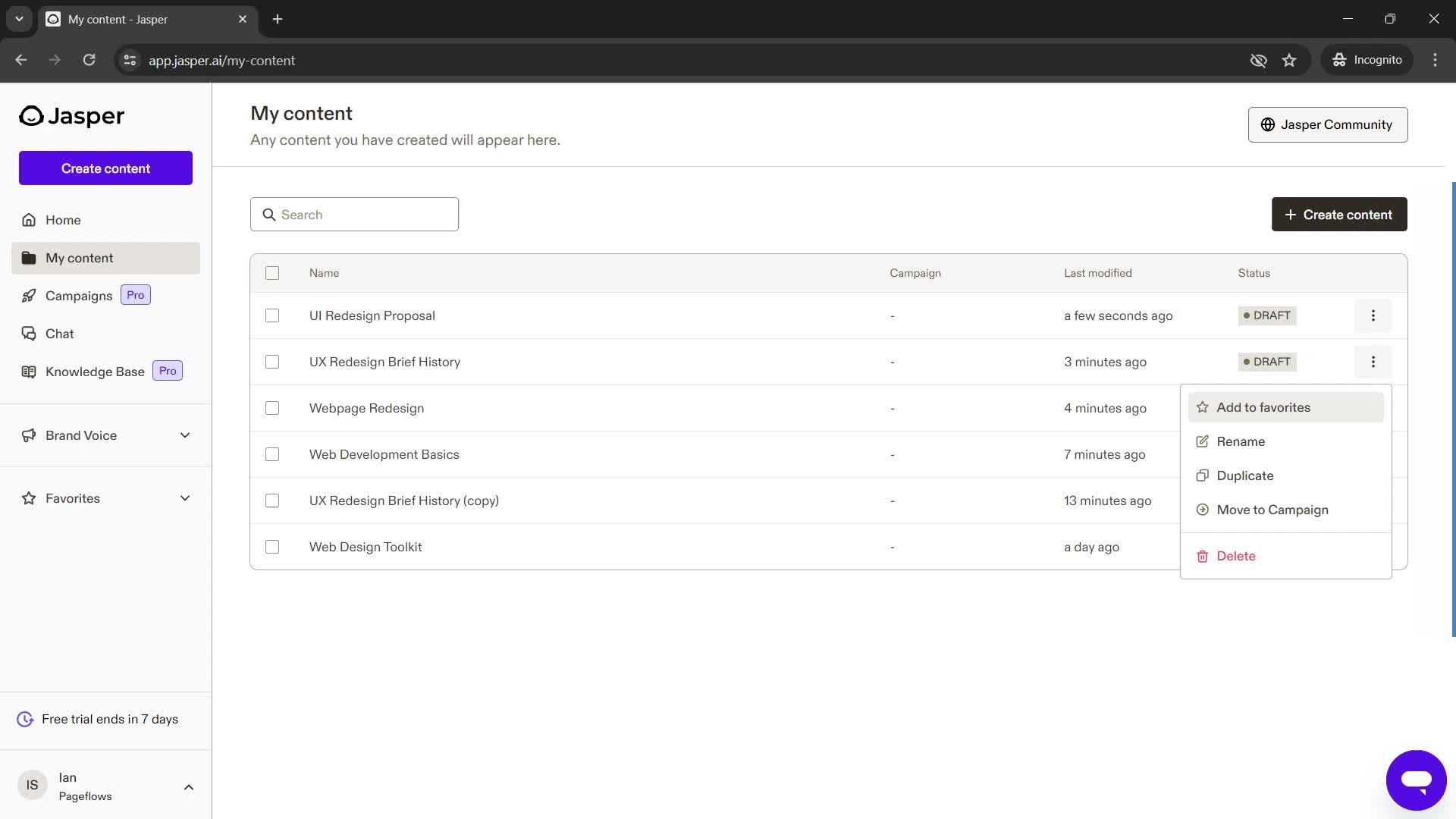
Task: Click Rename in the context menu
Action: coord(1241,441)
